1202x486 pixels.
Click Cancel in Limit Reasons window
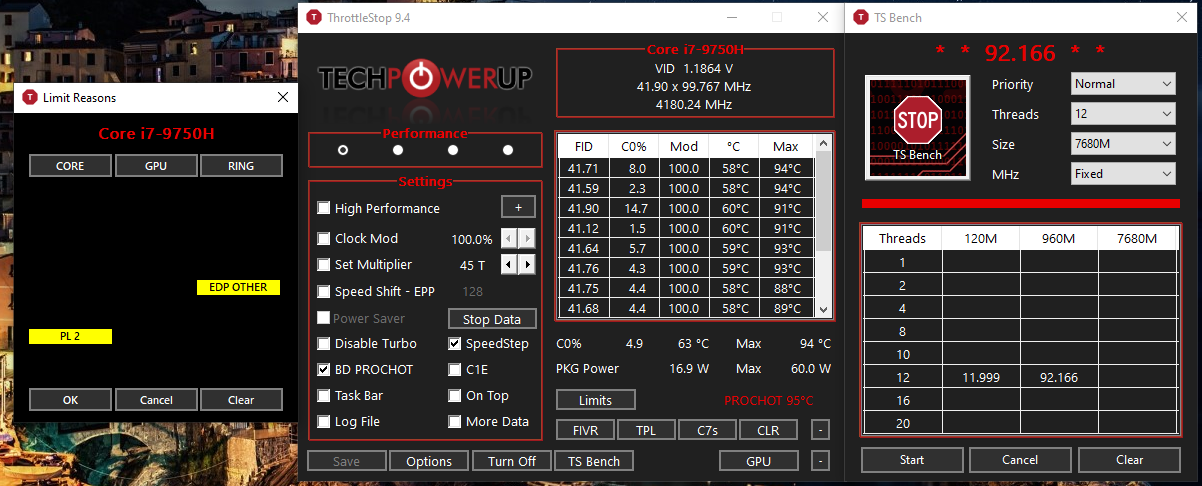[155, 400]
